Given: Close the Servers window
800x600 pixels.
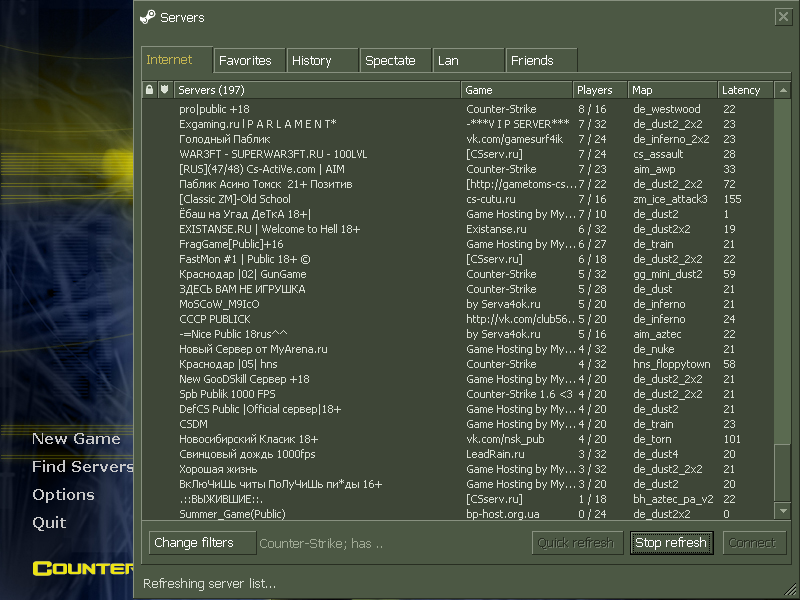Looking at the screenshot, I should 783,17.
